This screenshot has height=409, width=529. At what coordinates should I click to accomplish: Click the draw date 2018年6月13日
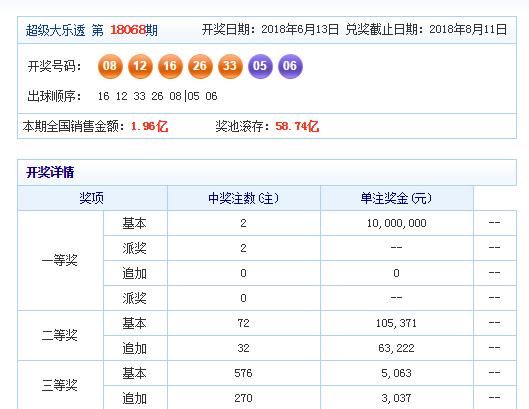[300, 30]
